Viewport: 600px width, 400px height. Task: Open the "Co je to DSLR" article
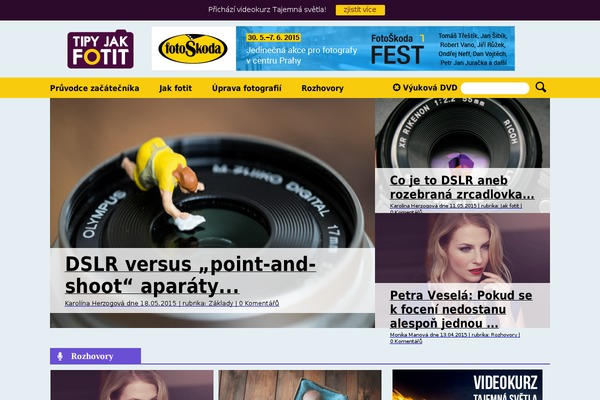pos(462,187)
